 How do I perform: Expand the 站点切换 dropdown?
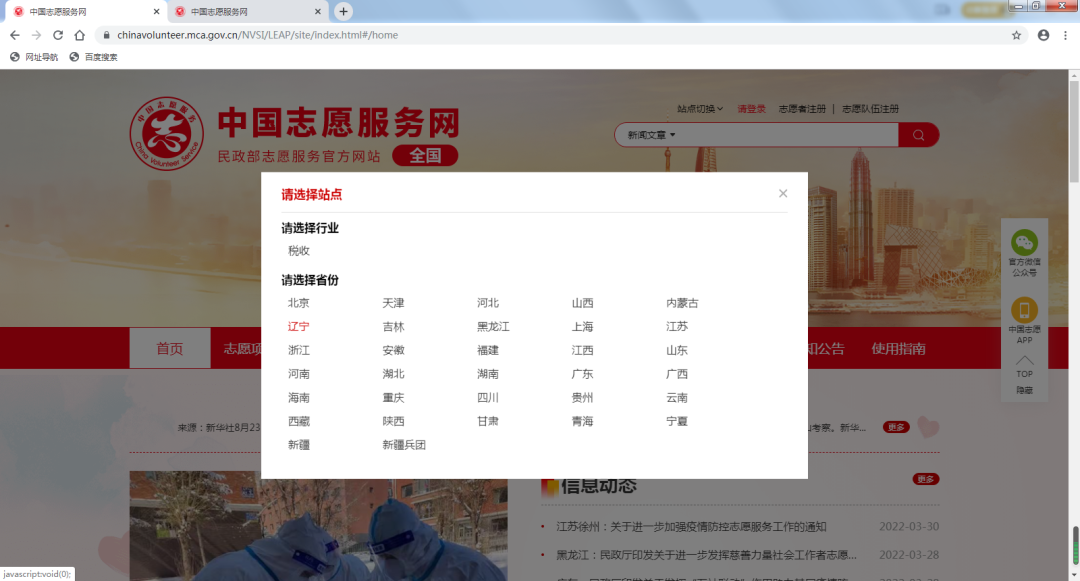[700, 109]
